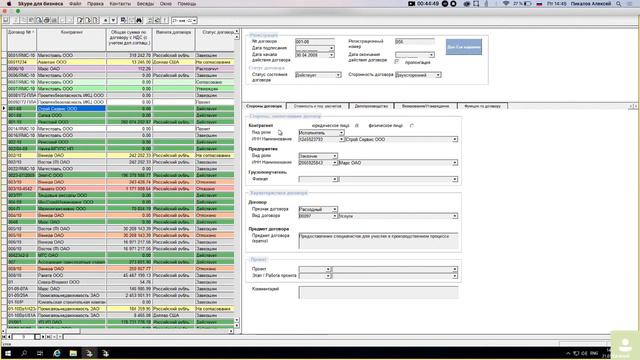This screenshot has width=640, height=360.
Task: Open the toolbar date combo box
Action: click(x=195, y=20)
